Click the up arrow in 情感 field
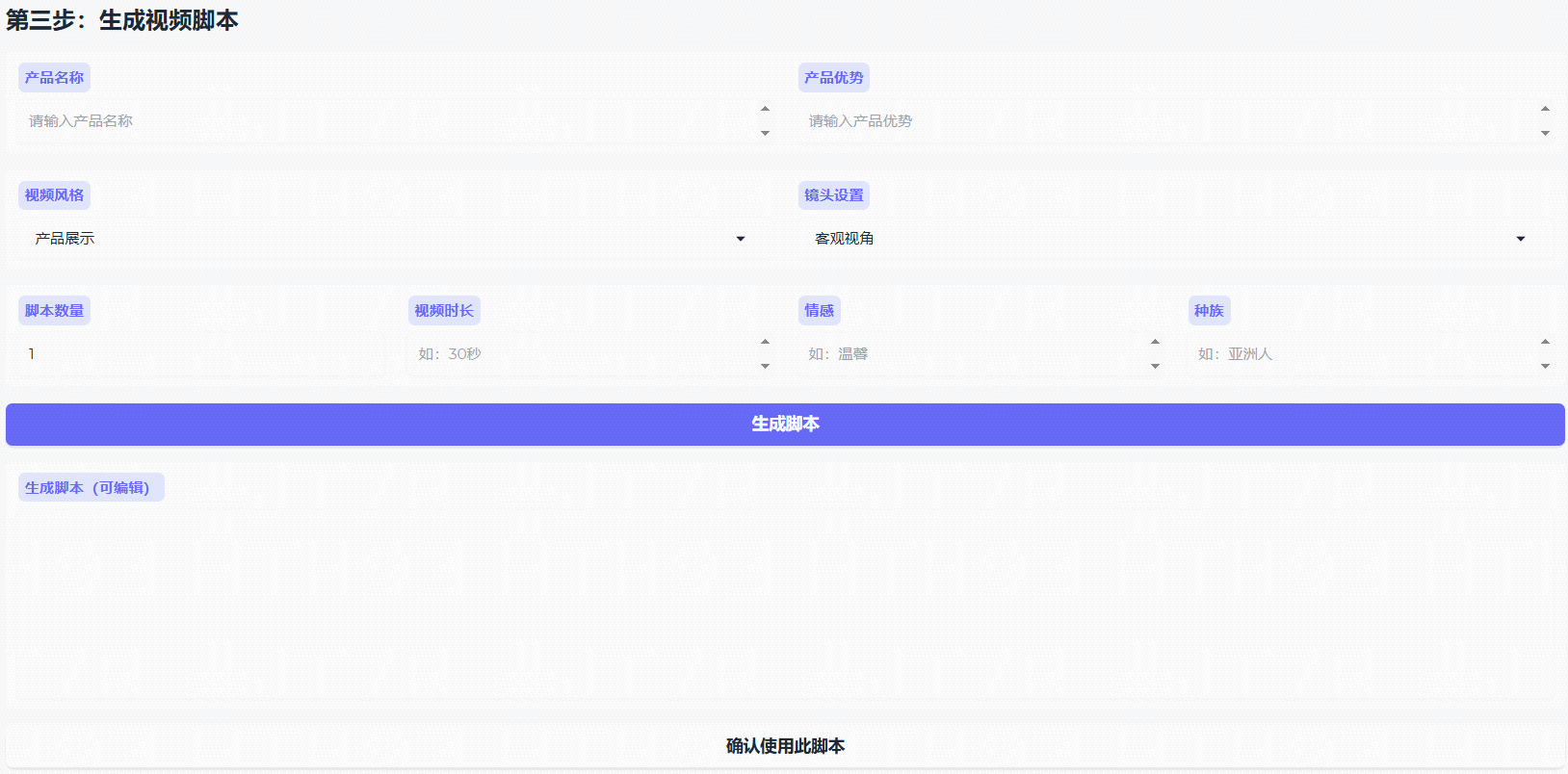Image resolution: width=1568 pixels, height=774 pixels. point(1155,342)
